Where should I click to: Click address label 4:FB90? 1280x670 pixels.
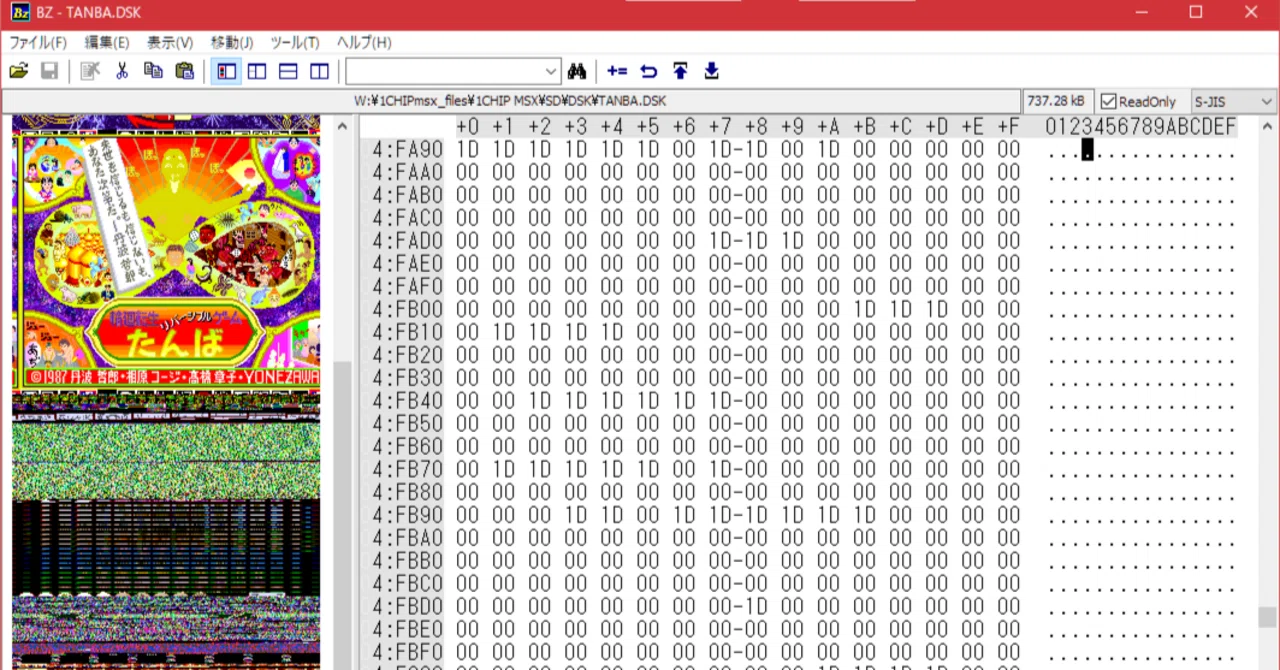[405, 515]
